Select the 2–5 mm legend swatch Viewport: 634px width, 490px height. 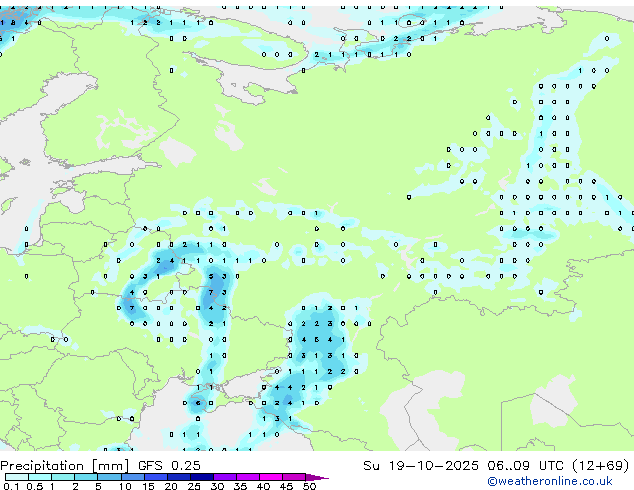pos(86,477)
